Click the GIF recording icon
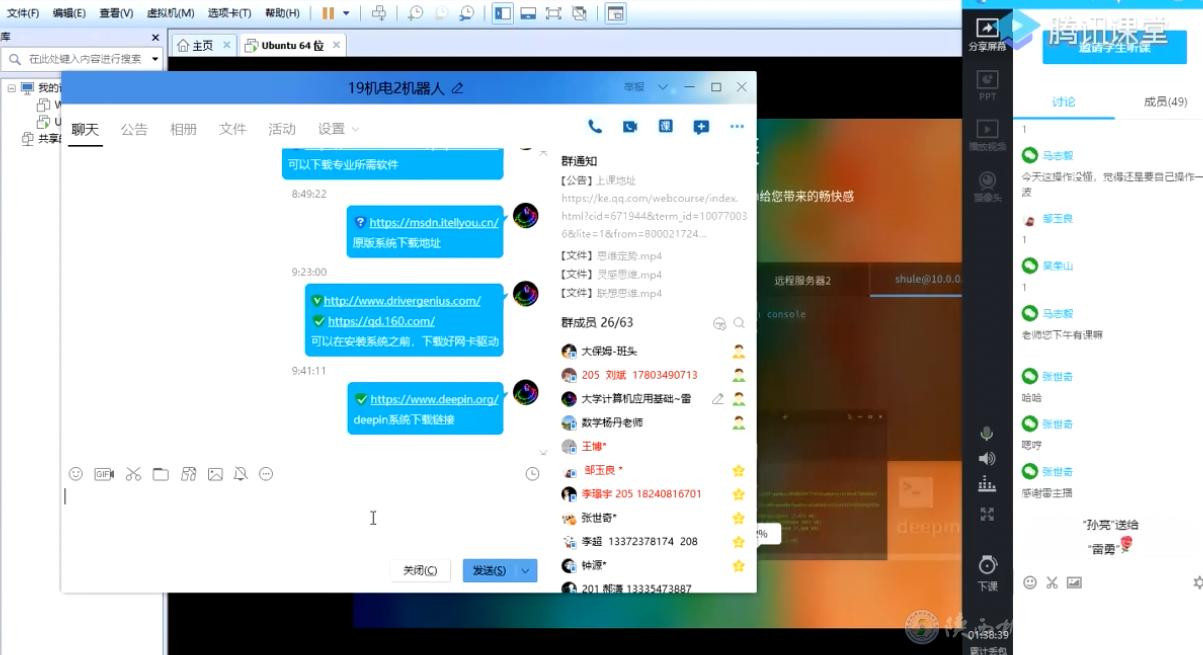Screen dimensions: 1203x655 tap(104, 474)
